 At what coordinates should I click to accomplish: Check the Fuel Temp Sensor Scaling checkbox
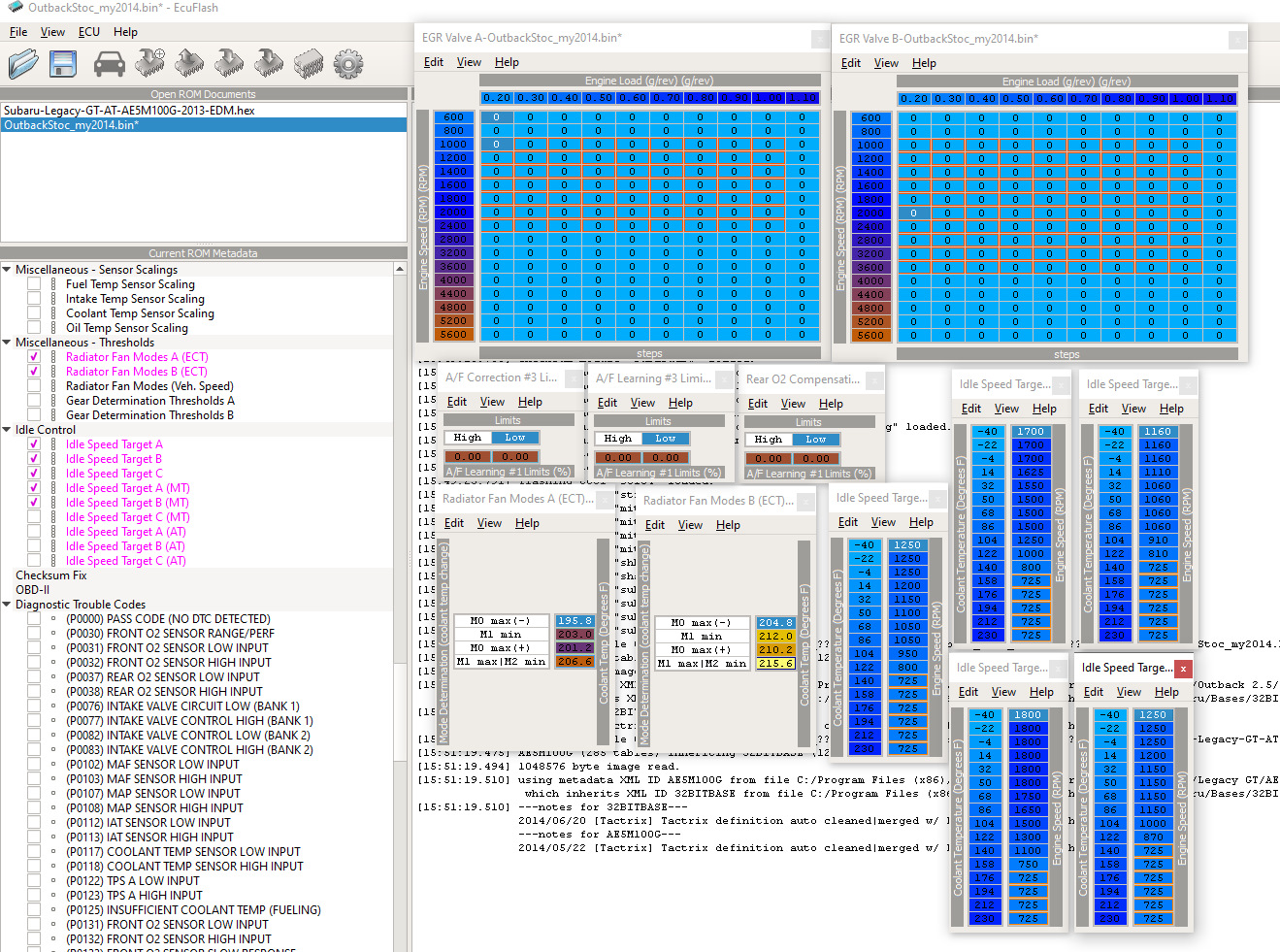[34, 284]
